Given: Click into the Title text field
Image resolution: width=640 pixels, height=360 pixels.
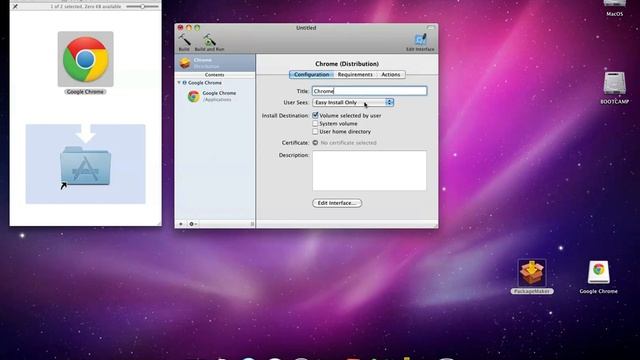Looking at the screenshot, I should 369,91.
